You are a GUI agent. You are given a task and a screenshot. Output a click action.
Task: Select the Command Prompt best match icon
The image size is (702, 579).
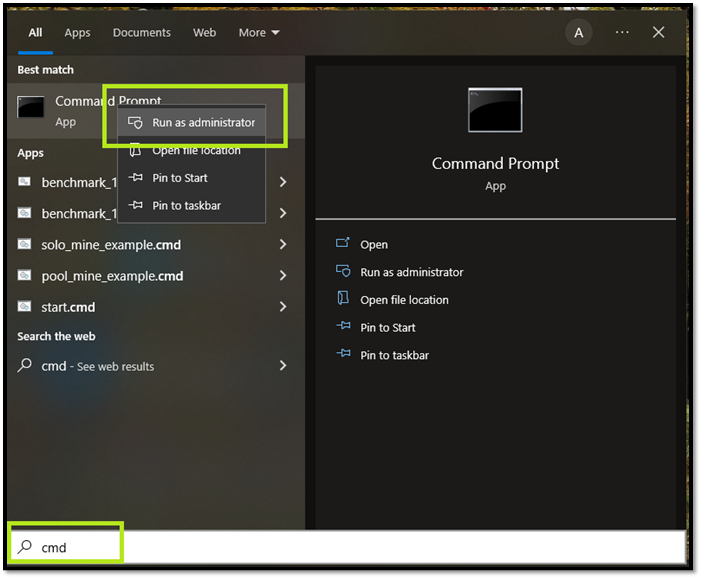[30, 107]
